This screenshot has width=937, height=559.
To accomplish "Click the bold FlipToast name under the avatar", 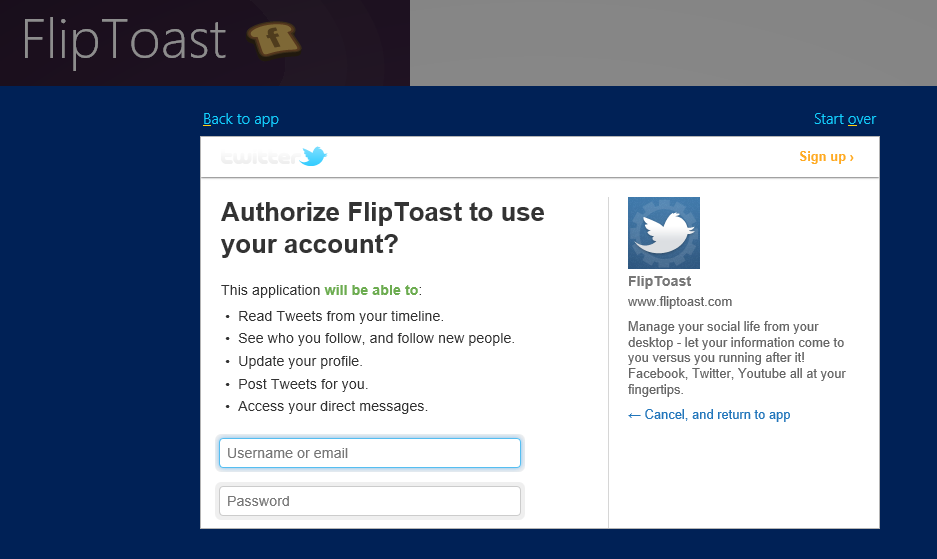I will point(659,282).
